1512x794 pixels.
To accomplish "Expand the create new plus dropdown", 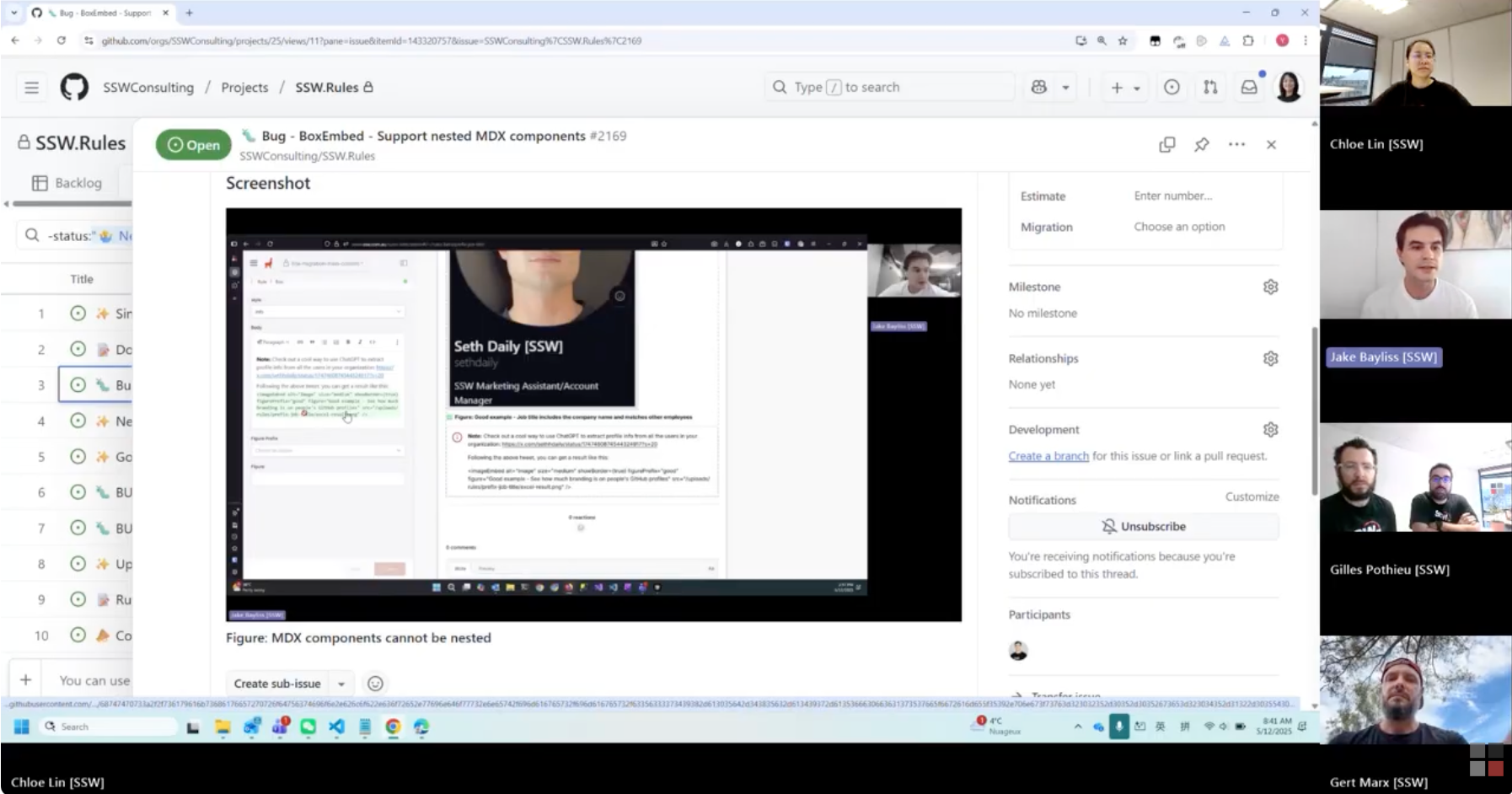I will click(x=1125, y=88).
